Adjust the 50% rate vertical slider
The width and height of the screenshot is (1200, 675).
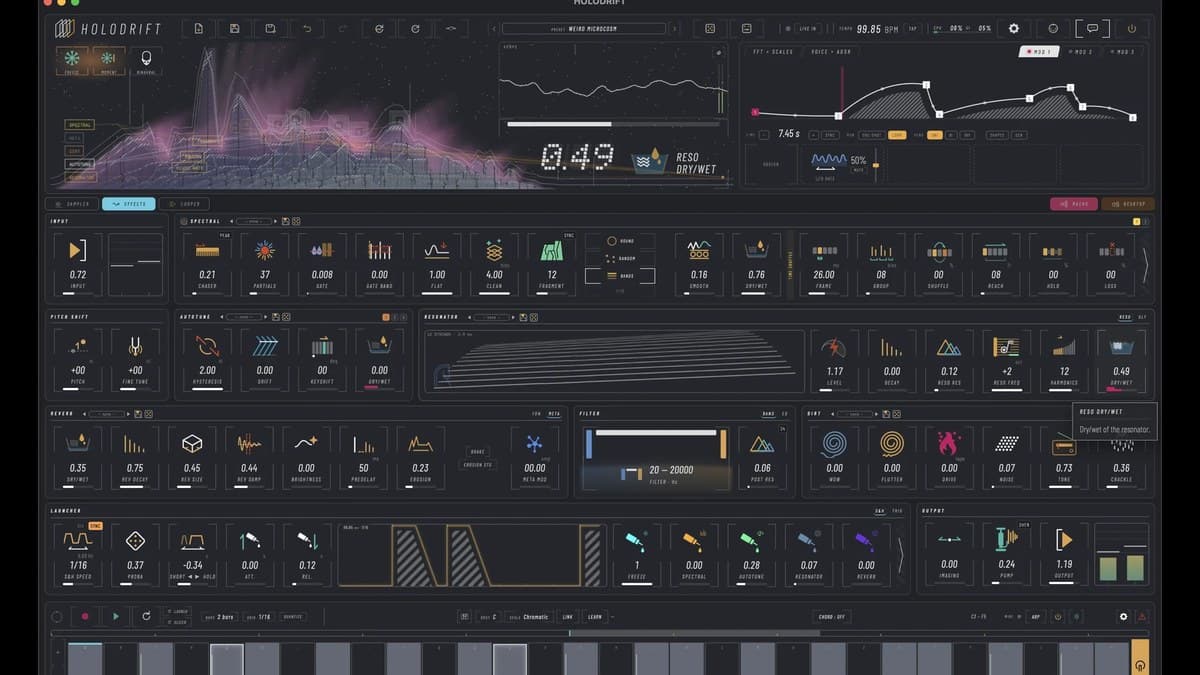(x=876, y=165)
